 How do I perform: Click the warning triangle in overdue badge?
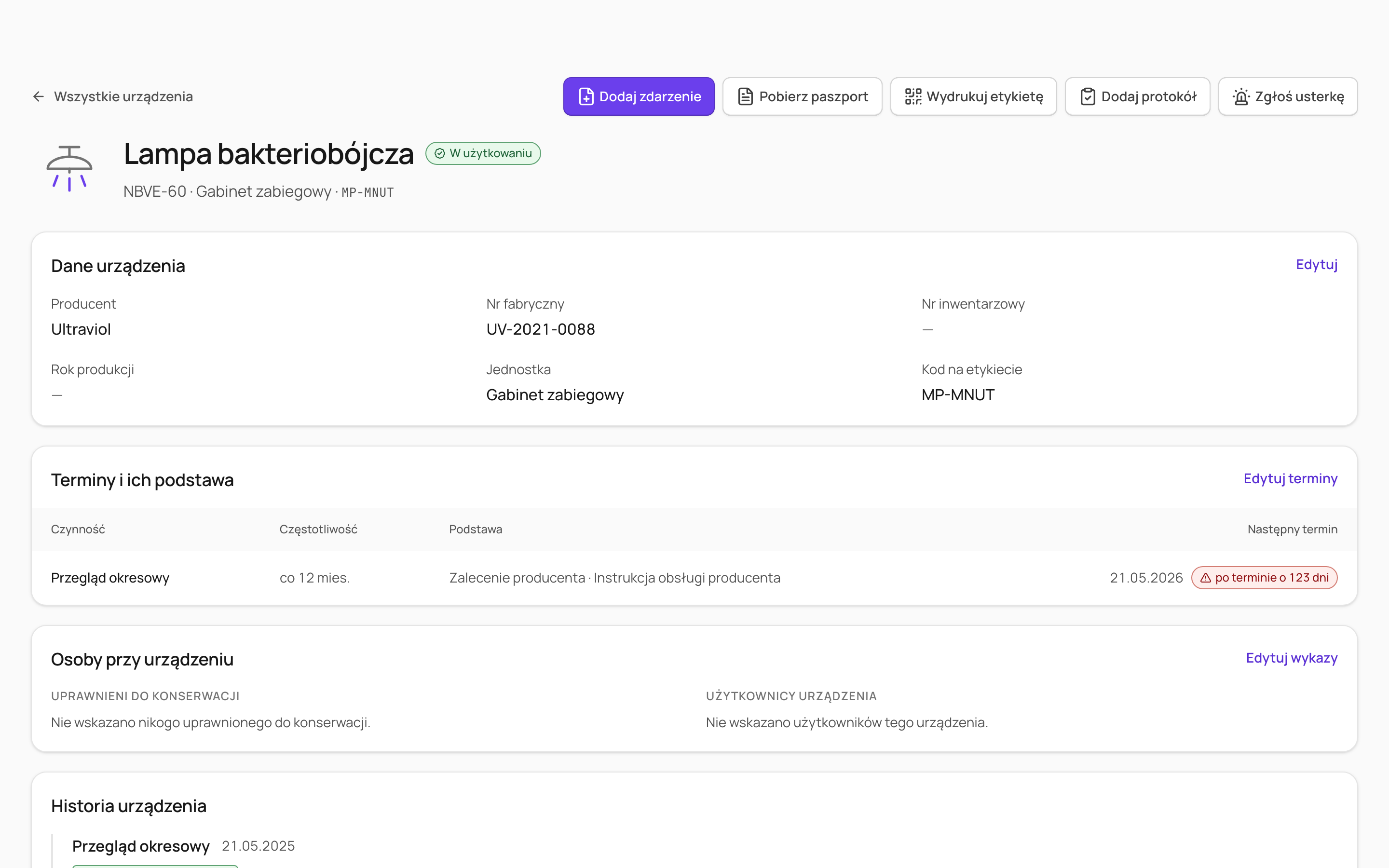pos(1205,578)
